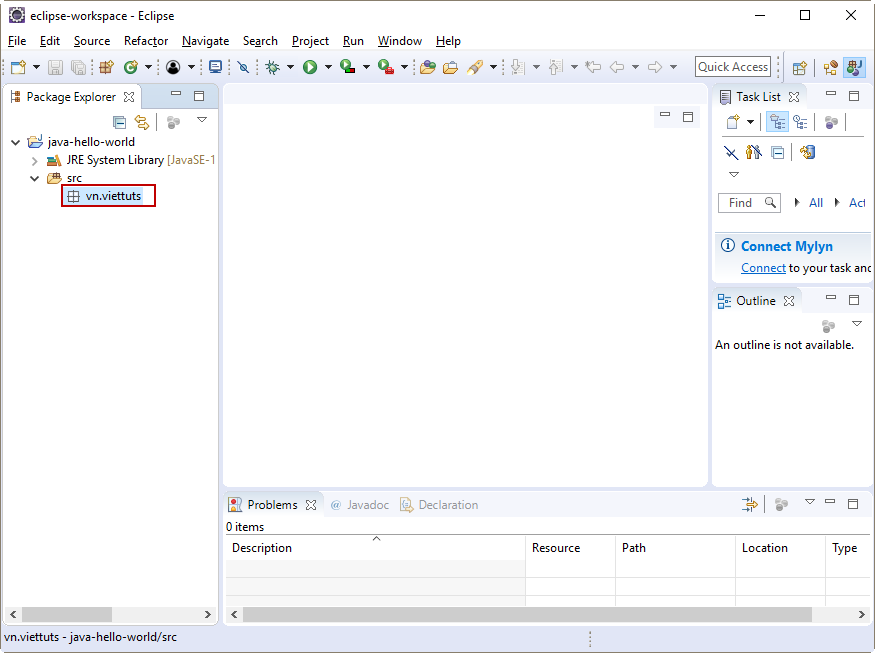Toggle Scheduled presentation in Task List

pos(801,122)
